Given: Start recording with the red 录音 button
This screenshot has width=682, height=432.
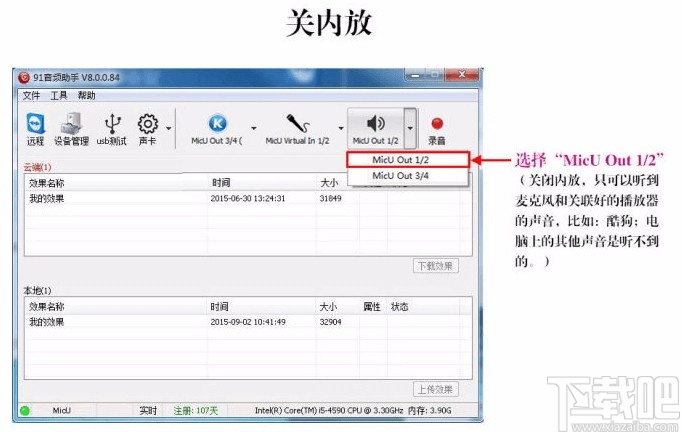Looking at the screenshot, I should point(437,131).
